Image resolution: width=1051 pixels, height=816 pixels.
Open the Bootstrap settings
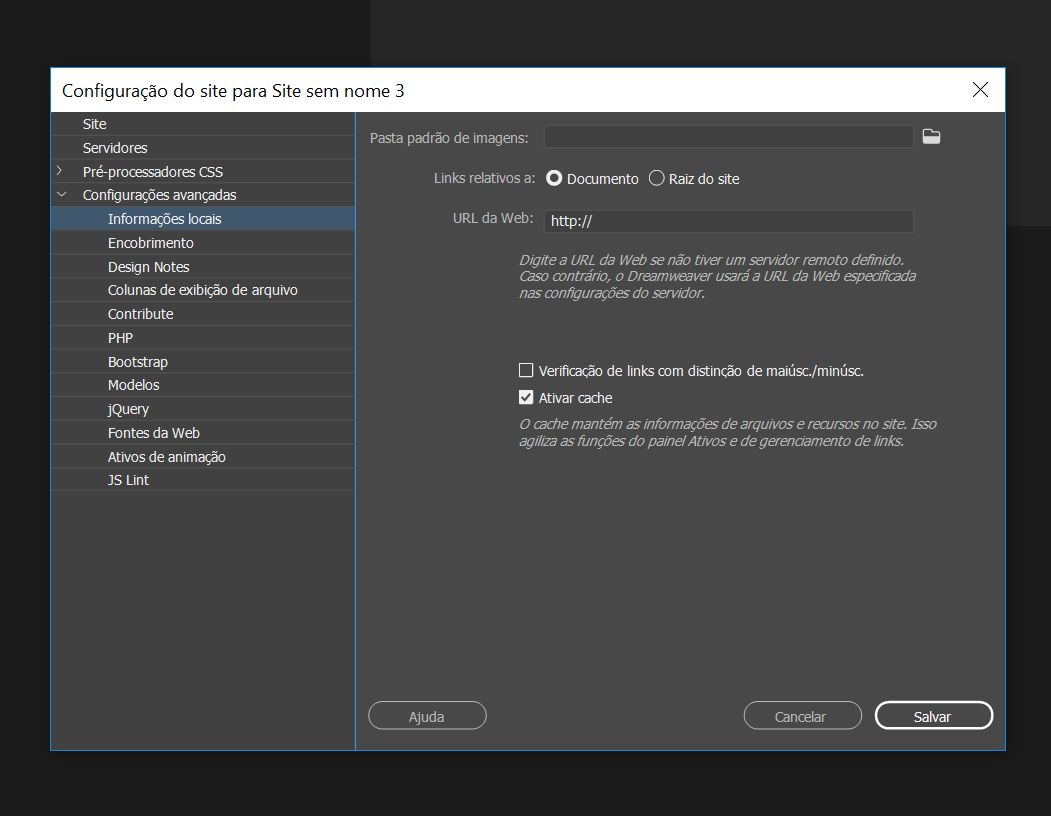point(202,361)
